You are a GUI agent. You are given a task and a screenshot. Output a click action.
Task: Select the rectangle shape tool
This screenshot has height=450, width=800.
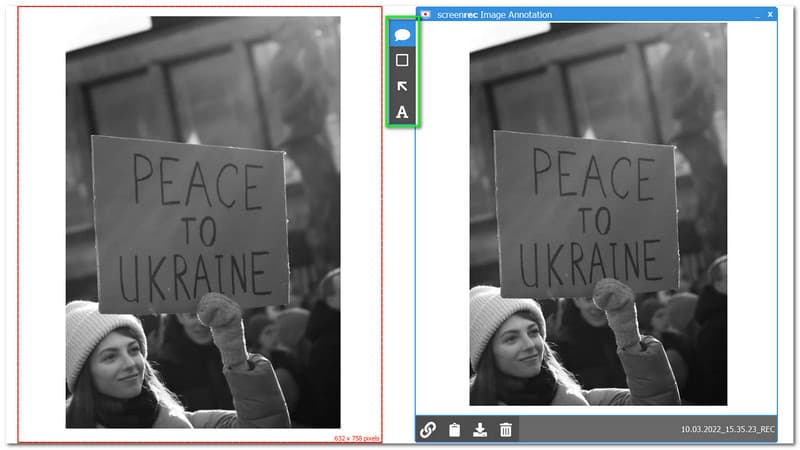click(402, 60)
